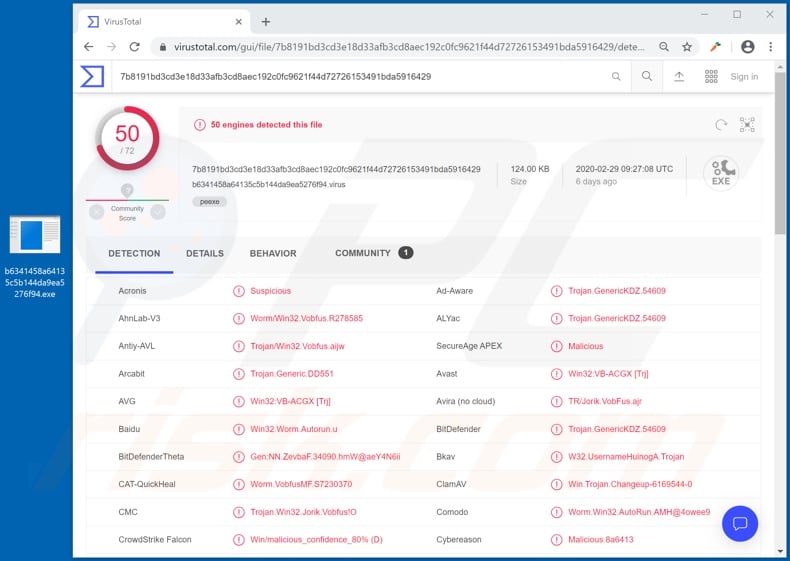Image resolution: width=790 pixels, height=561 pixels.
Task: Click the upload file icon
Action: point(679,76)
